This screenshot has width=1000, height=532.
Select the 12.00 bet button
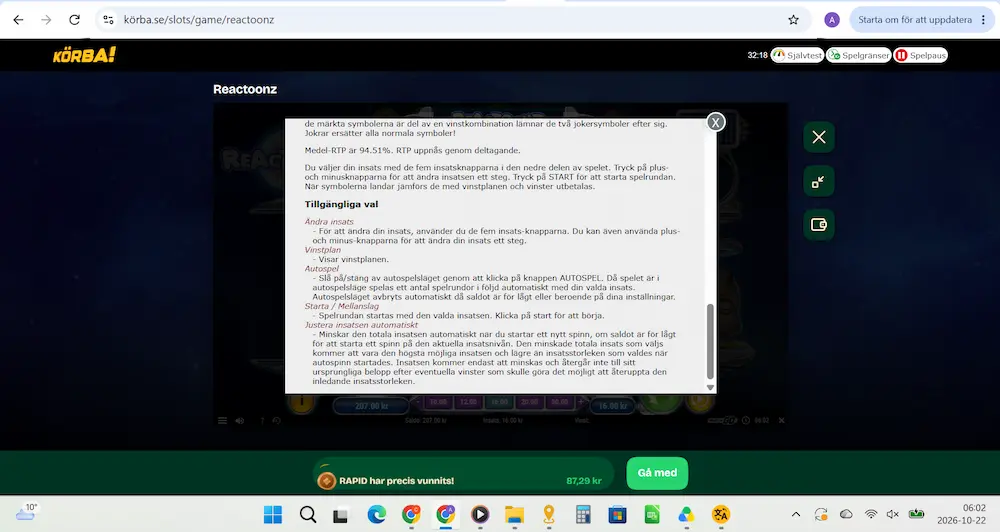click(469, 402)
